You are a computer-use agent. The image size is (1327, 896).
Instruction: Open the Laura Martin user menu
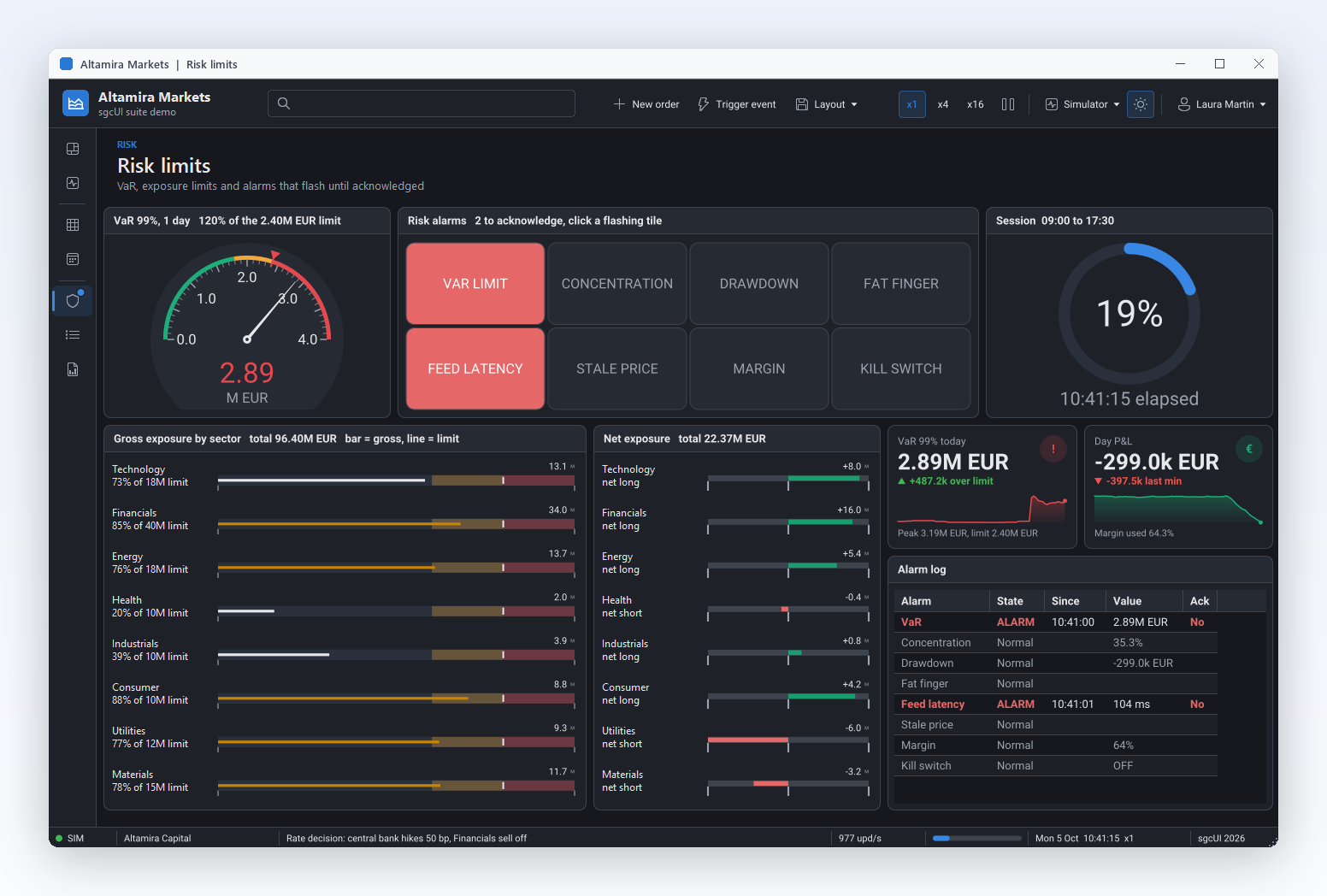click(x=1222, y=104)
